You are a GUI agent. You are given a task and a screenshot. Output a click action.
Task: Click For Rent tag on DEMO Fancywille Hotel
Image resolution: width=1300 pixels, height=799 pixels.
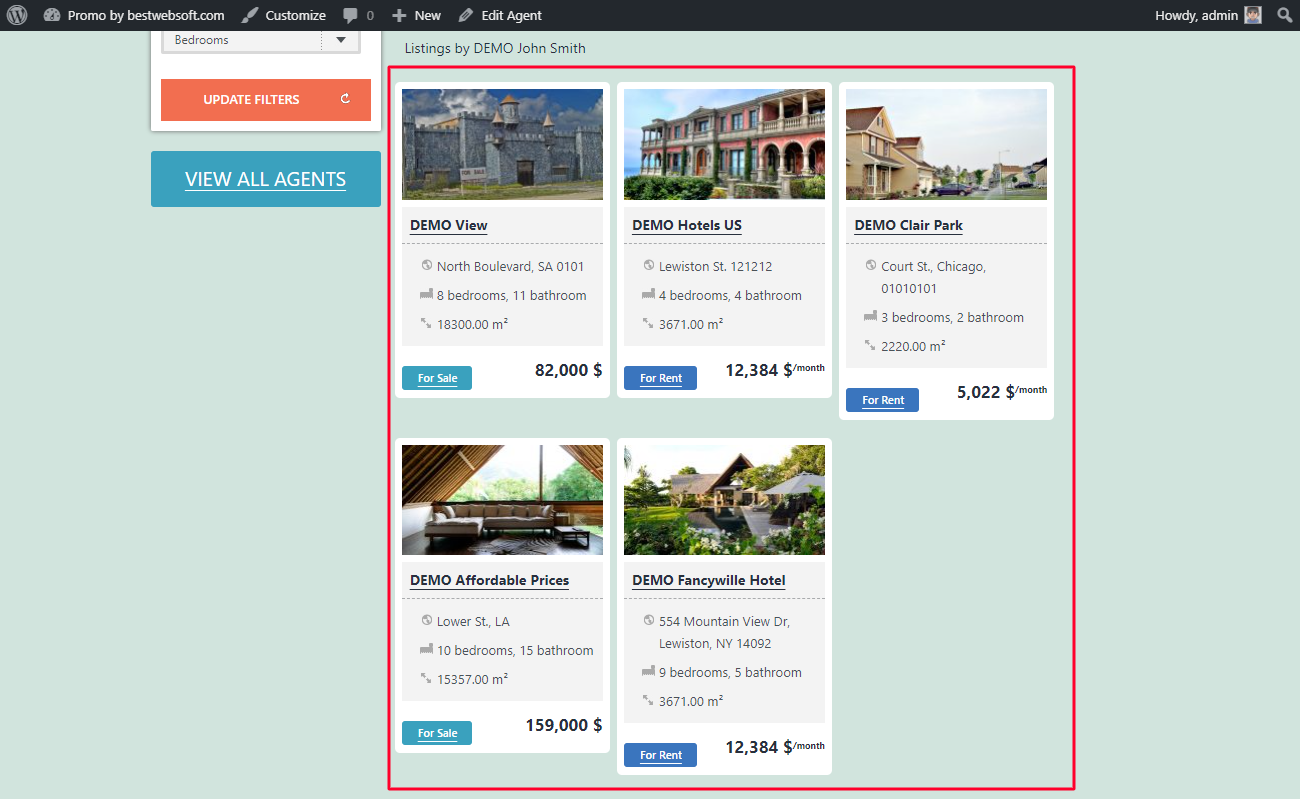click(x=660, y=755)
